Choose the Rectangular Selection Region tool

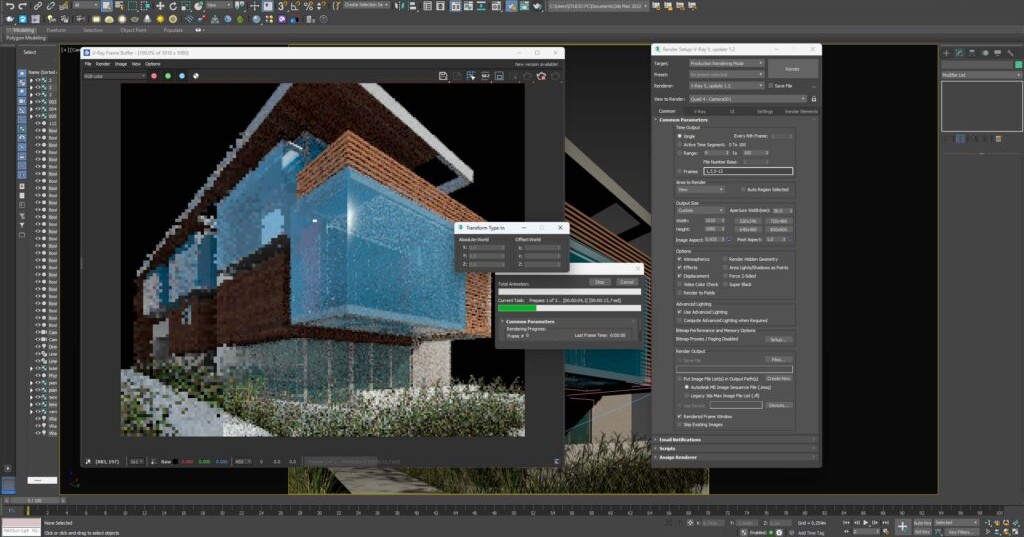tap(133, 6)
